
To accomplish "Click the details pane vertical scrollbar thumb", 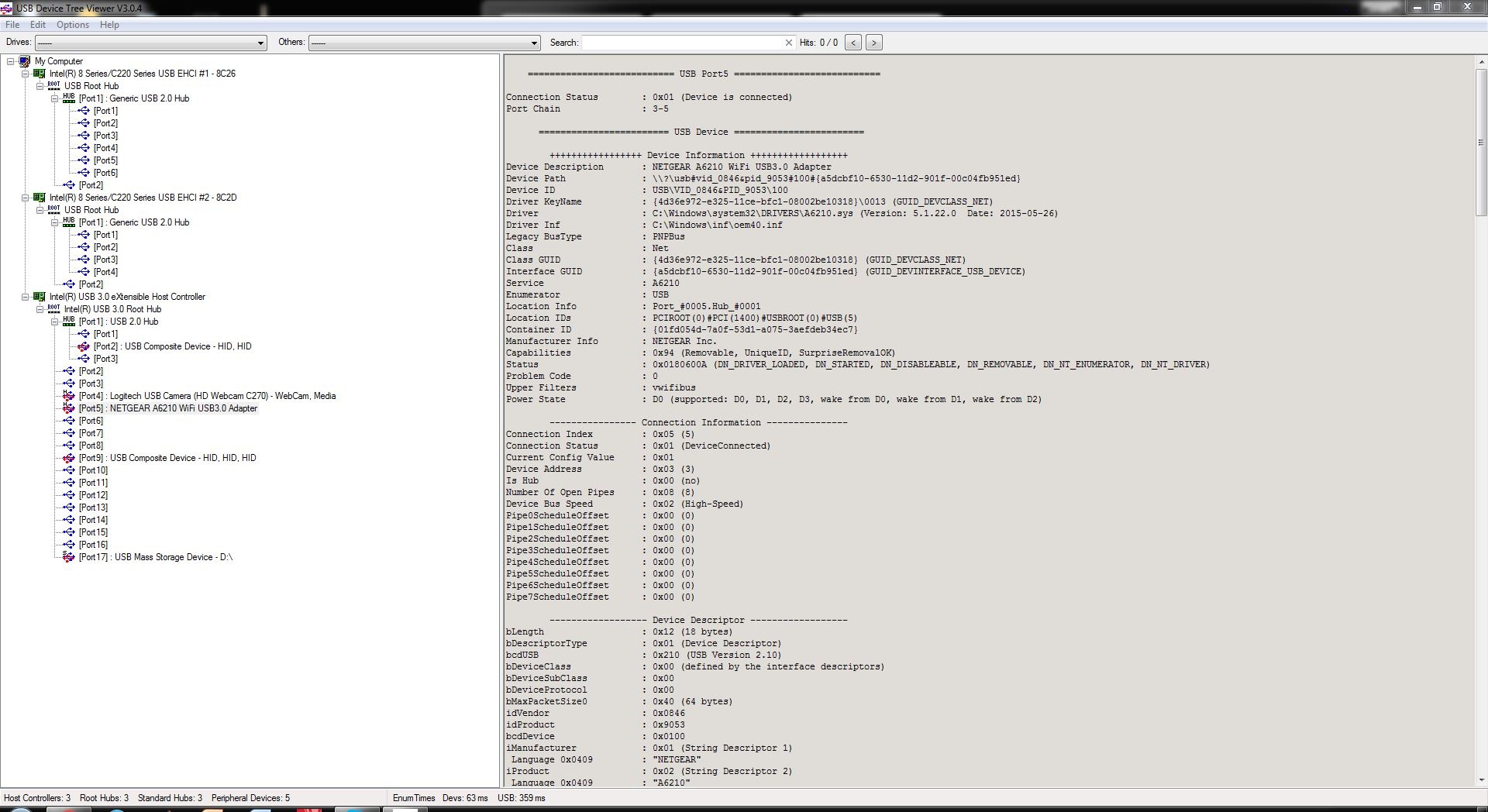I will coord(1481,141).
